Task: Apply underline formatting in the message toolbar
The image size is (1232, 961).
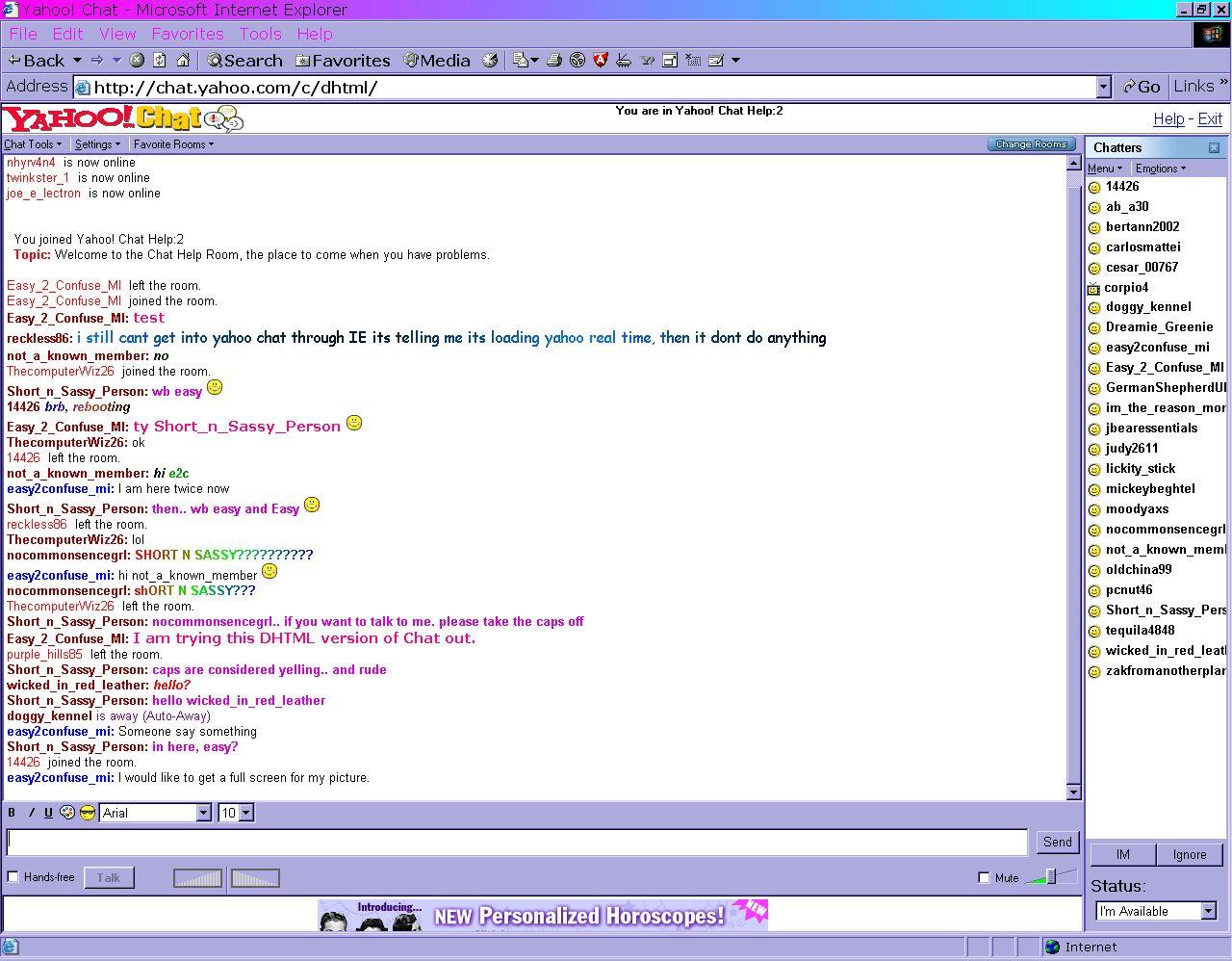Action: tap(48, 813)
